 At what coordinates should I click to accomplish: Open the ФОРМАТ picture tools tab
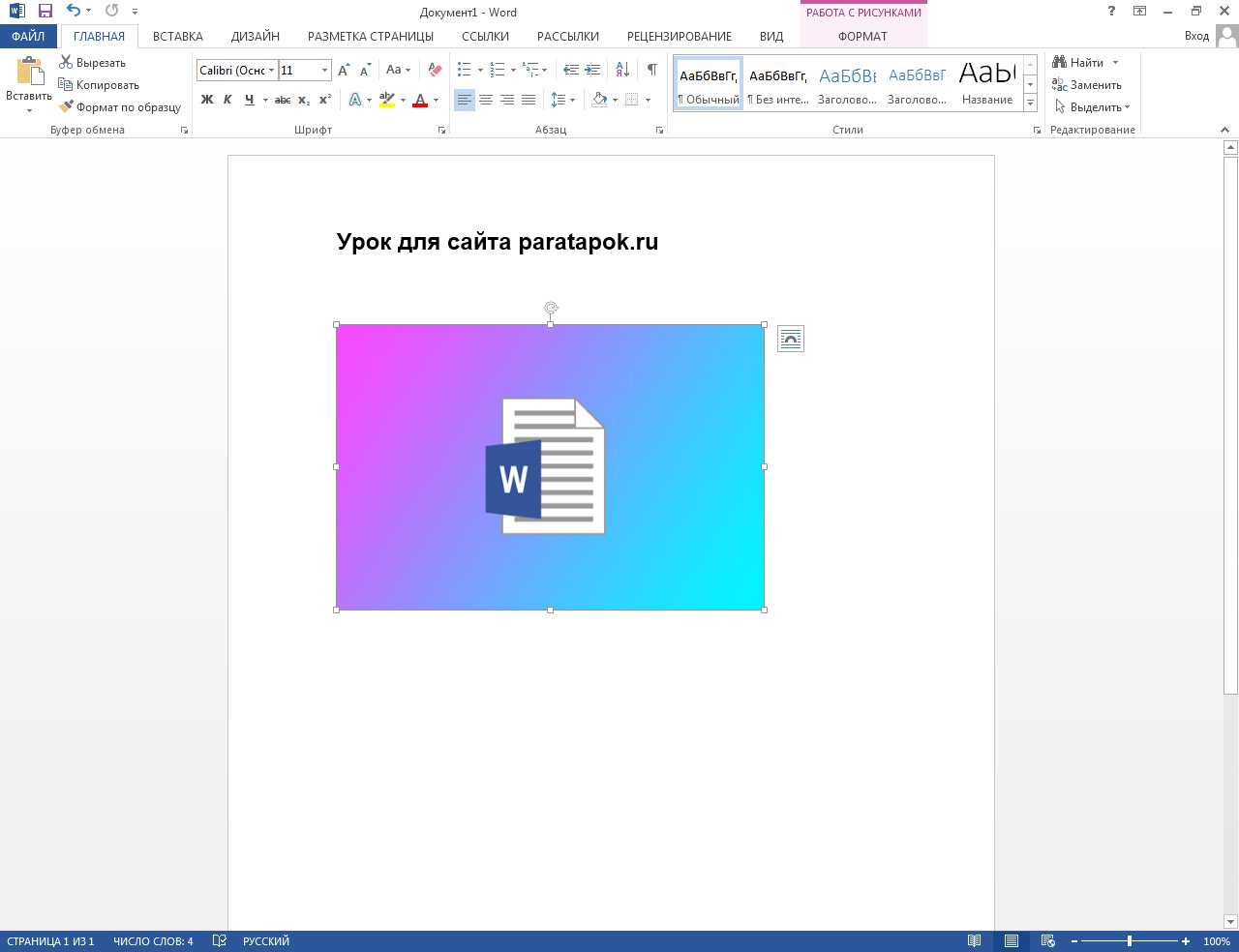pyautogui.click(x=862, y=36)
